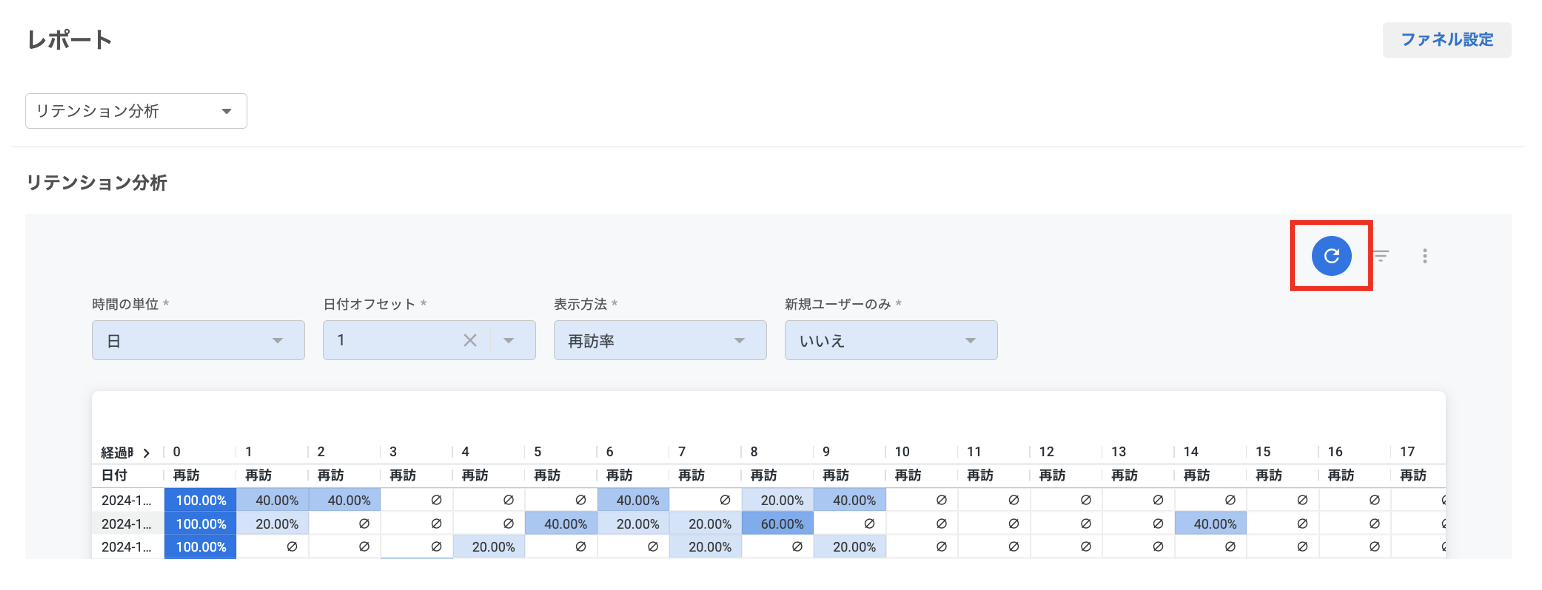
Task: Click the 40.00% cell in column 5
Action: [x=561, y=523]
